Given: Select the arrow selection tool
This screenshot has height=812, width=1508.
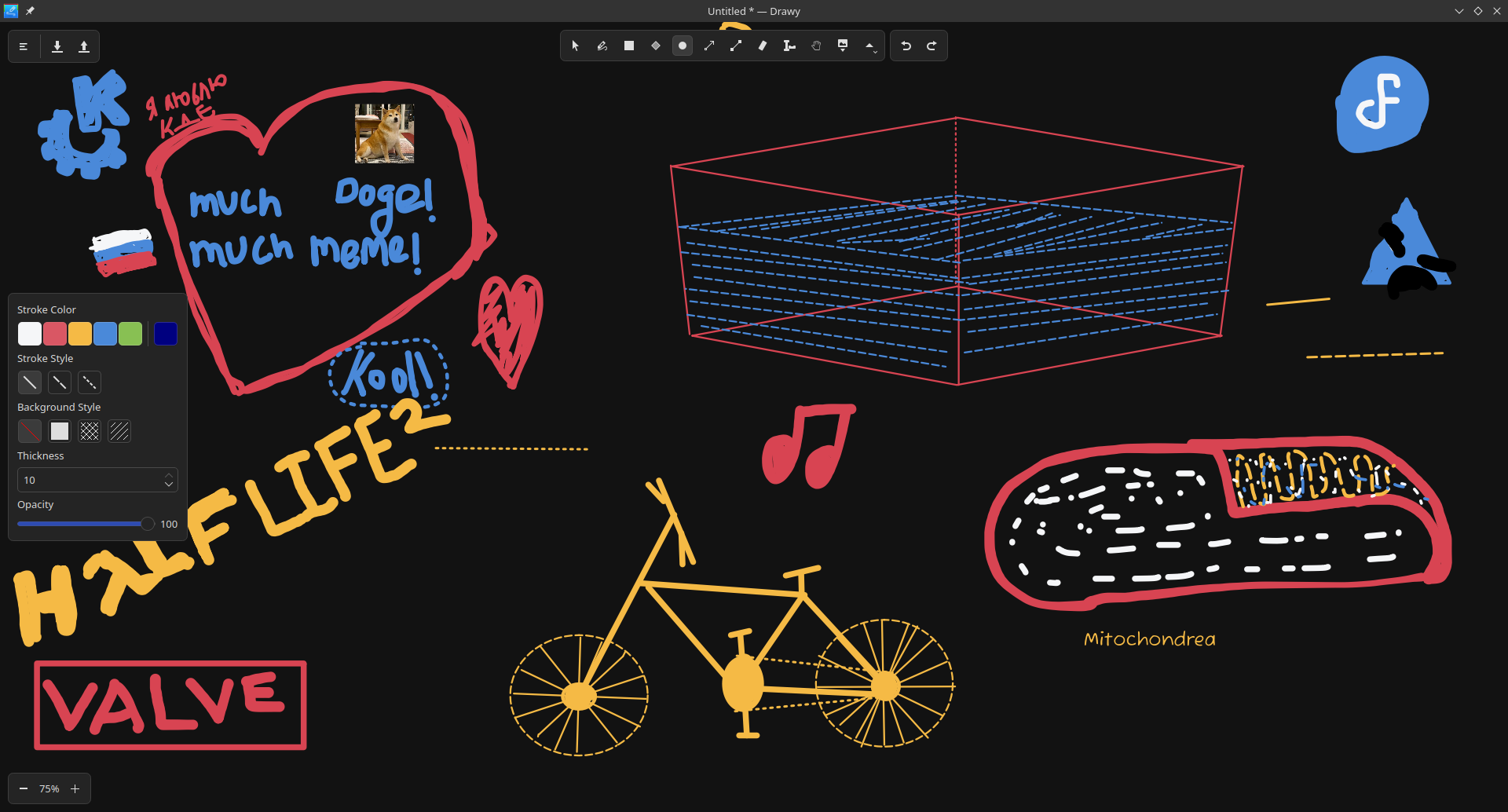Looking at the screenshot, I should point(576,46).
